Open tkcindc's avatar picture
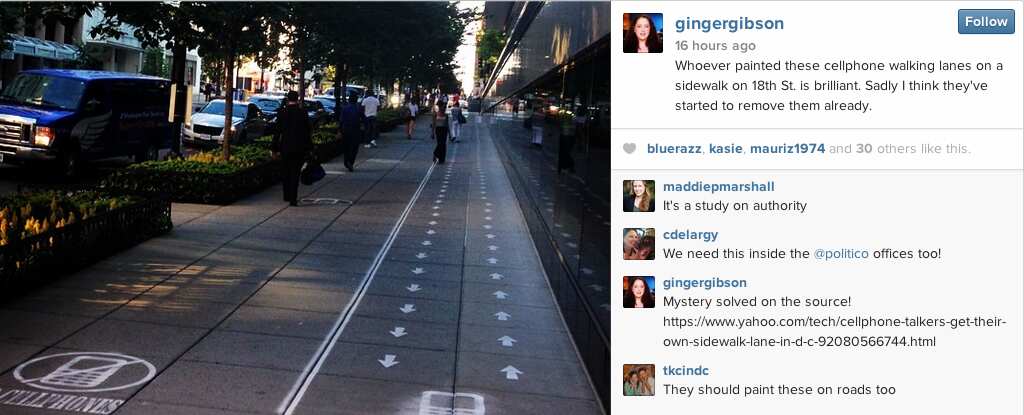The width and height of the screenshot is (1024, 415). click(639, 380)
